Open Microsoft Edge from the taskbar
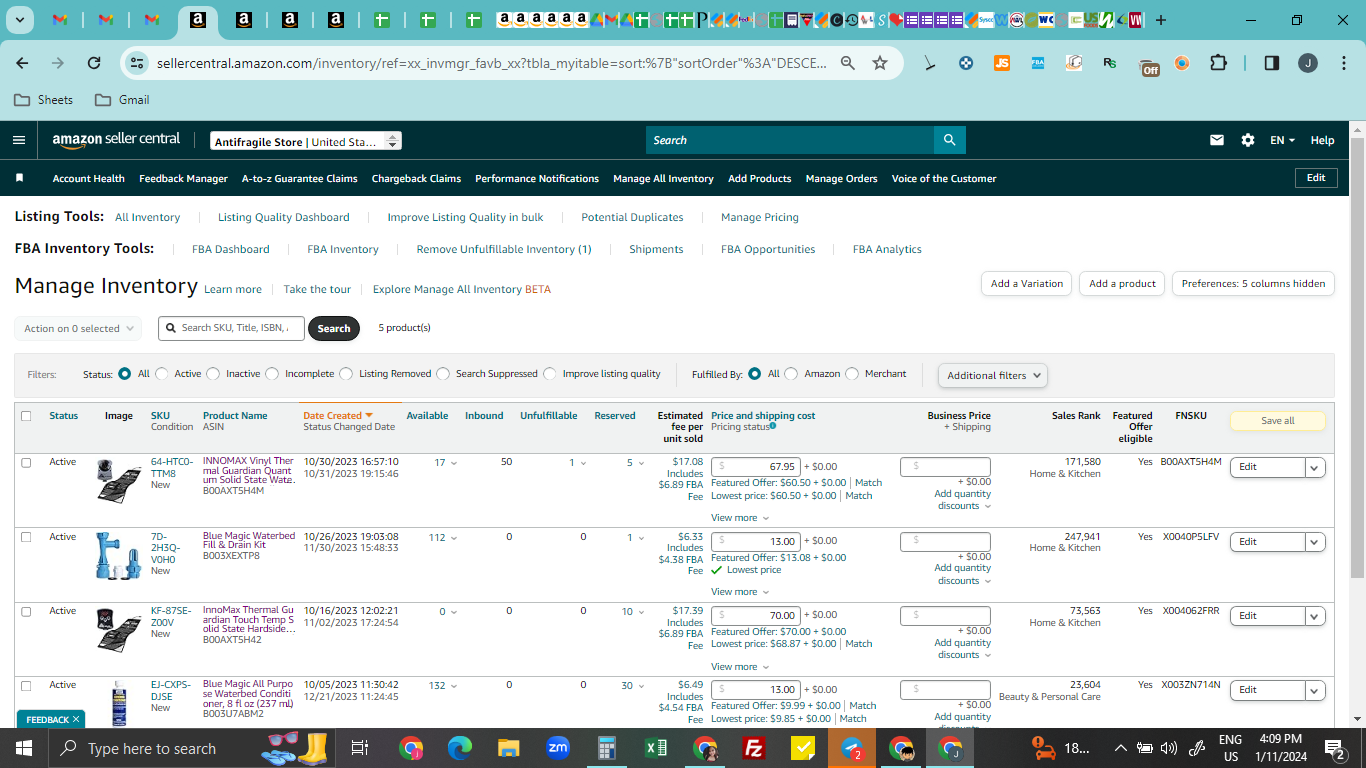This screenshot has height=768, width=1366. [459, 748]
